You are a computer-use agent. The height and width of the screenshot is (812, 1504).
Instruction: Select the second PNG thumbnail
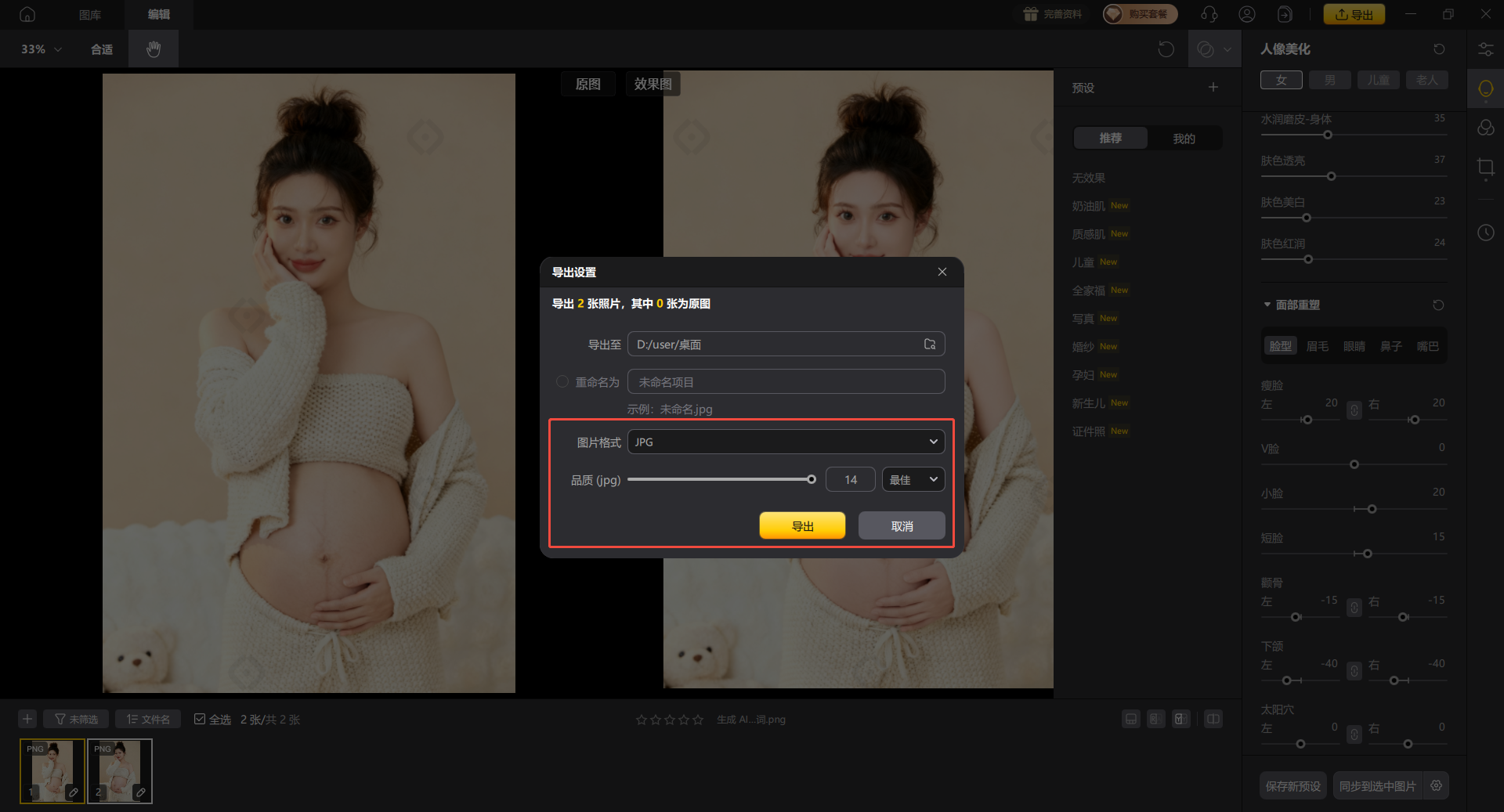120,770
